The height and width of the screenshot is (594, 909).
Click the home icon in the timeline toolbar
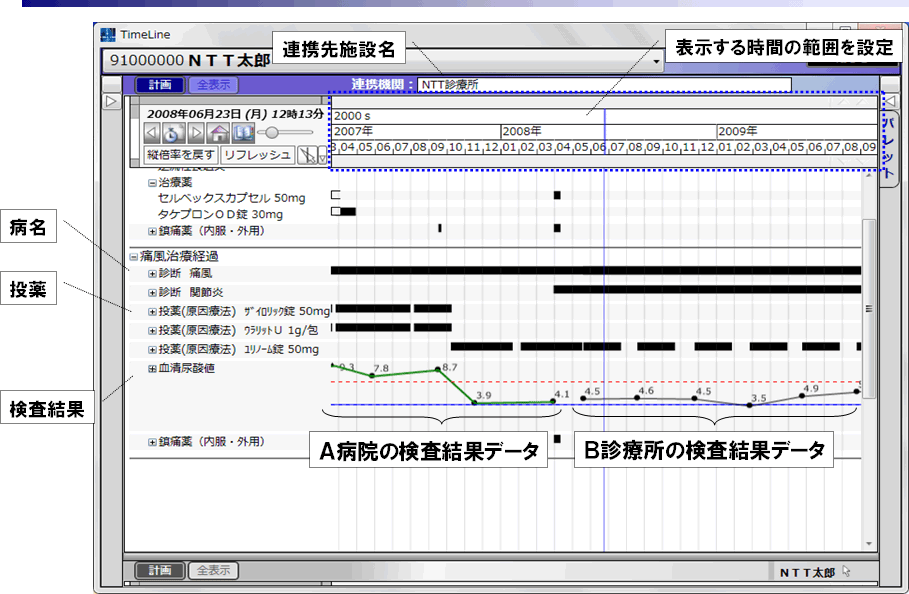pos(219,133)
